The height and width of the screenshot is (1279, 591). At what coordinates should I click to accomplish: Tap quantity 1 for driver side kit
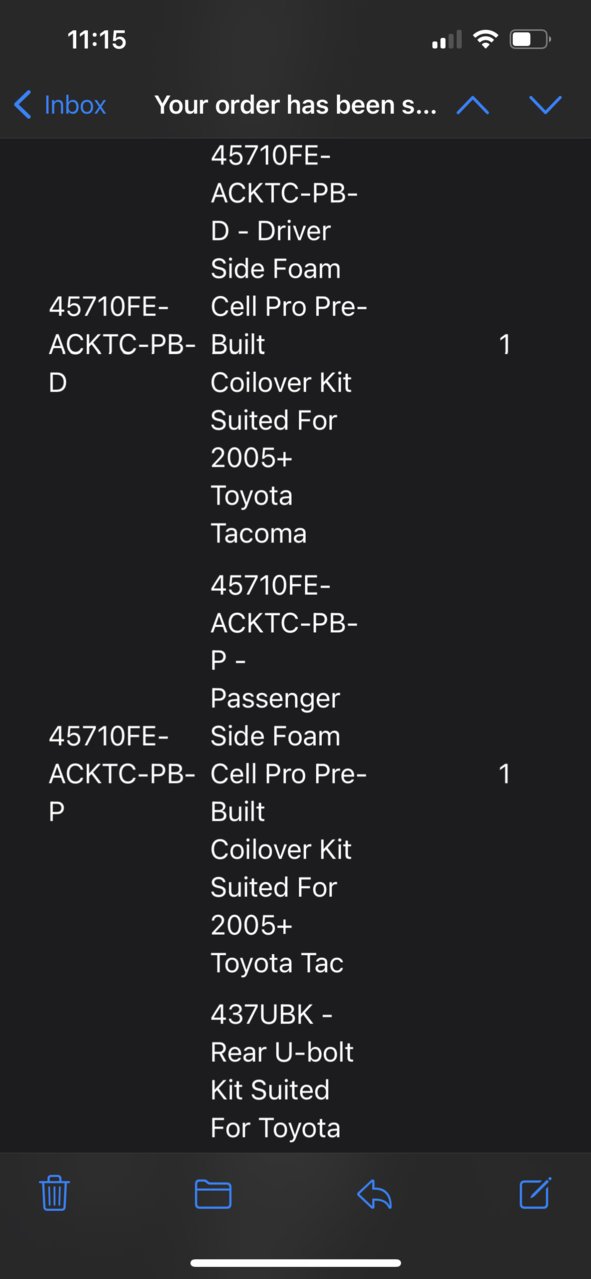click(x=504, y=345)
